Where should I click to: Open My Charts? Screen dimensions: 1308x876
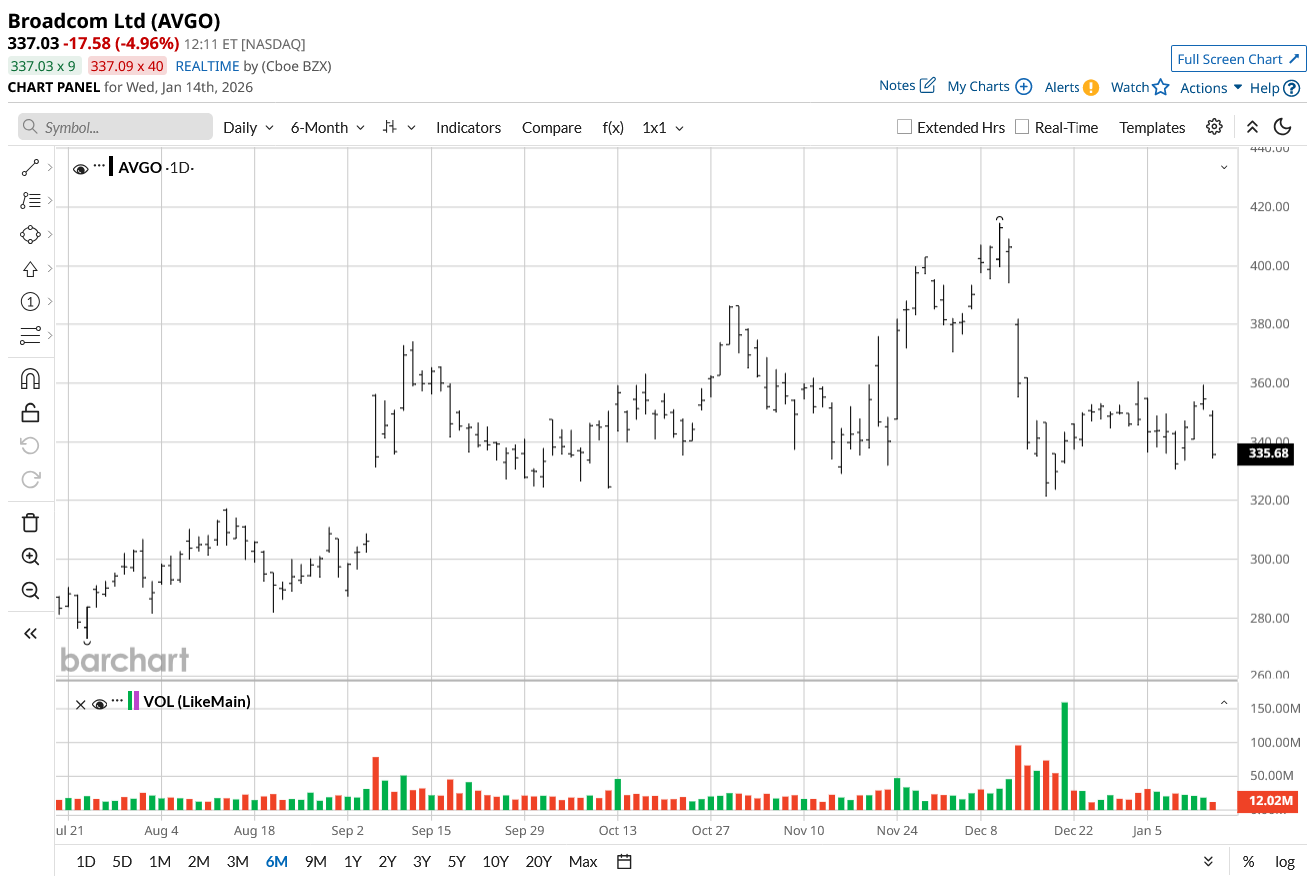pos(989,87)
